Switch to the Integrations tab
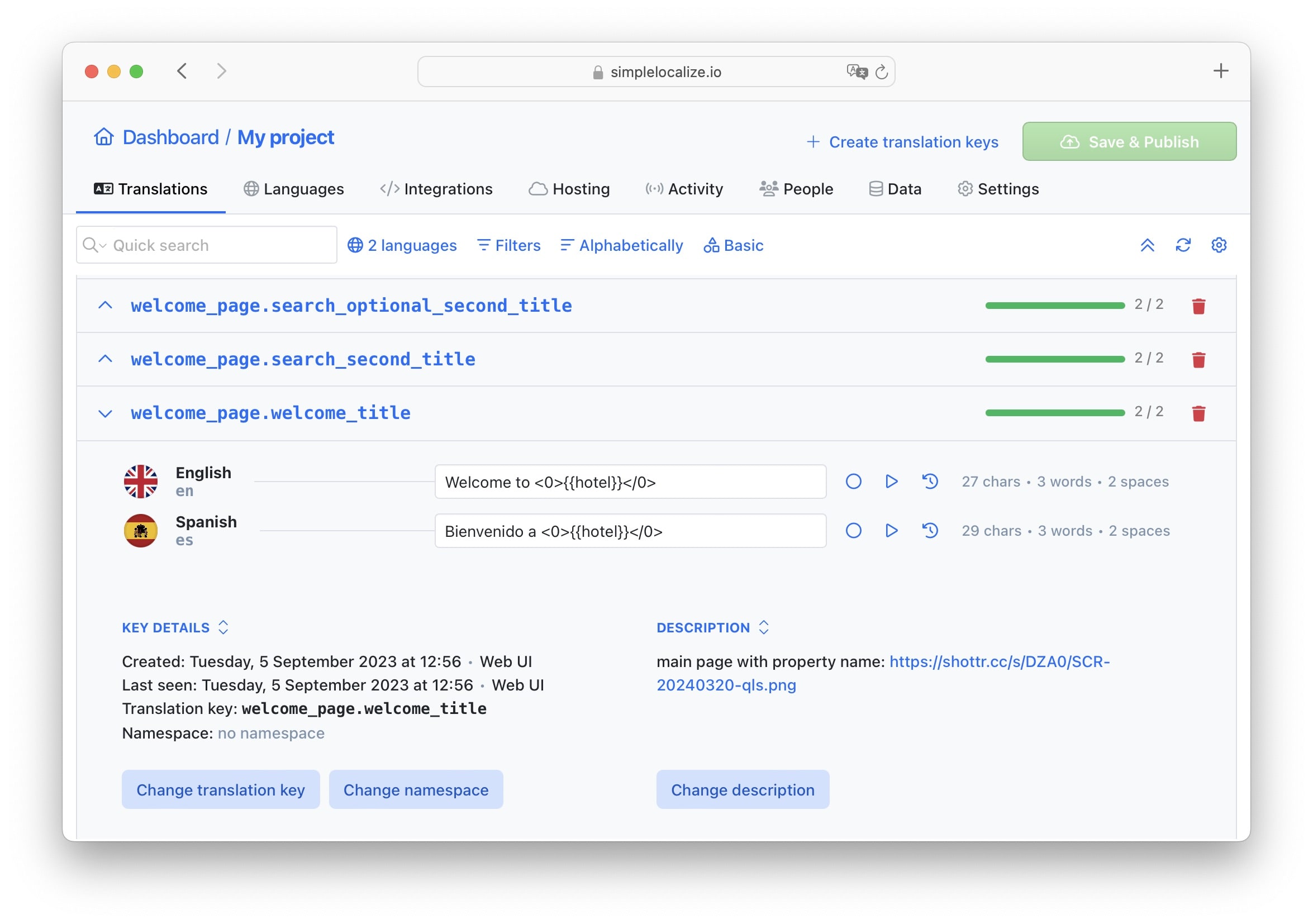This screenshot has width=1313, height=924. pos(436,189)
